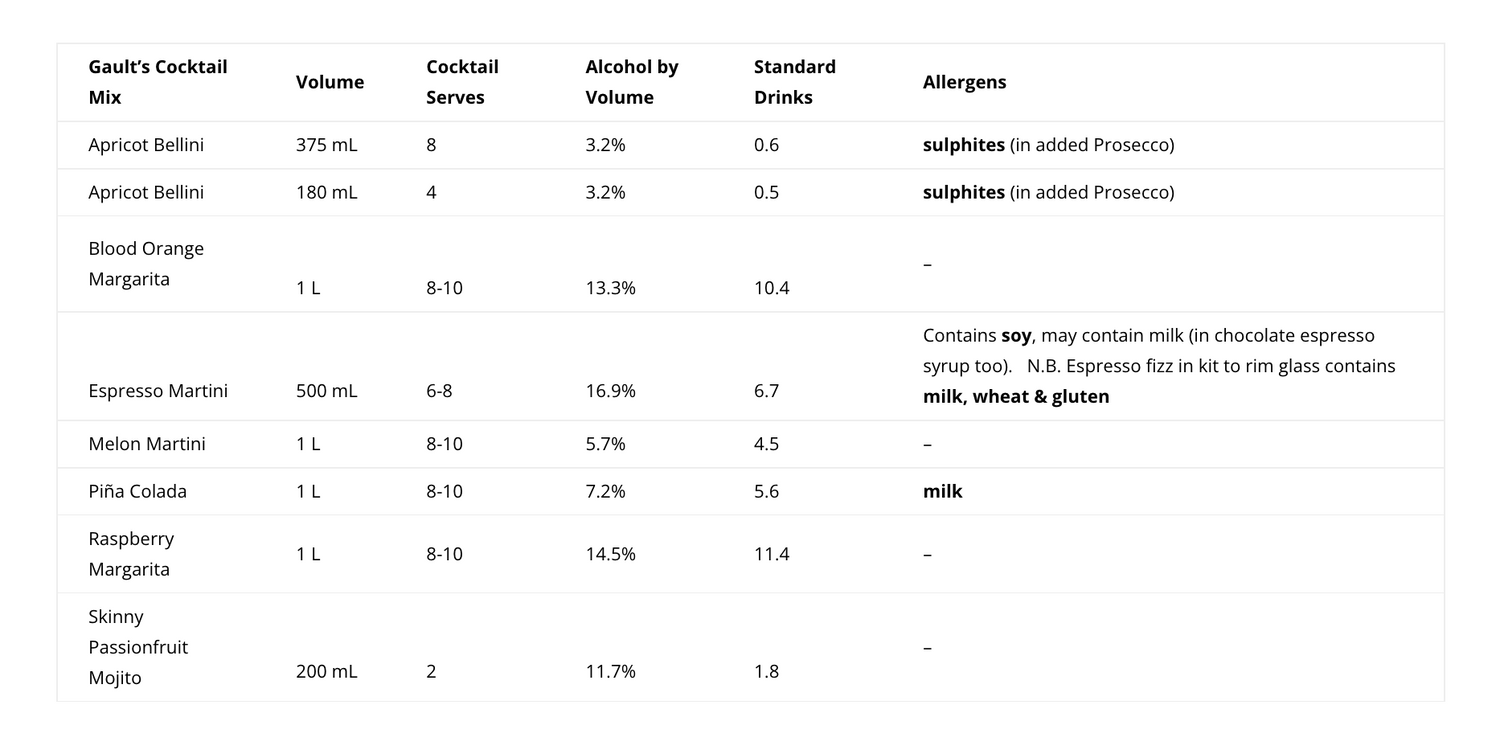Image resolution: width=1500 pixels, height=746 pixels.
Task: Select the 11.4 standard drinks value
Action: click(772, 554)
